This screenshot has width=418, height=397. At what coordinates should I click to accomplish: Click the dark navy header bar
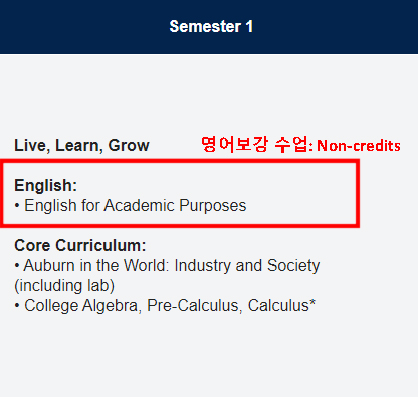point(209,27)
